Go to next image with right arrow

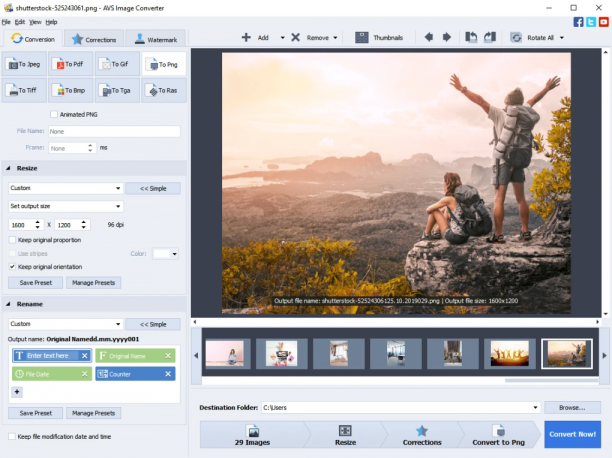(x=447, y=37)
